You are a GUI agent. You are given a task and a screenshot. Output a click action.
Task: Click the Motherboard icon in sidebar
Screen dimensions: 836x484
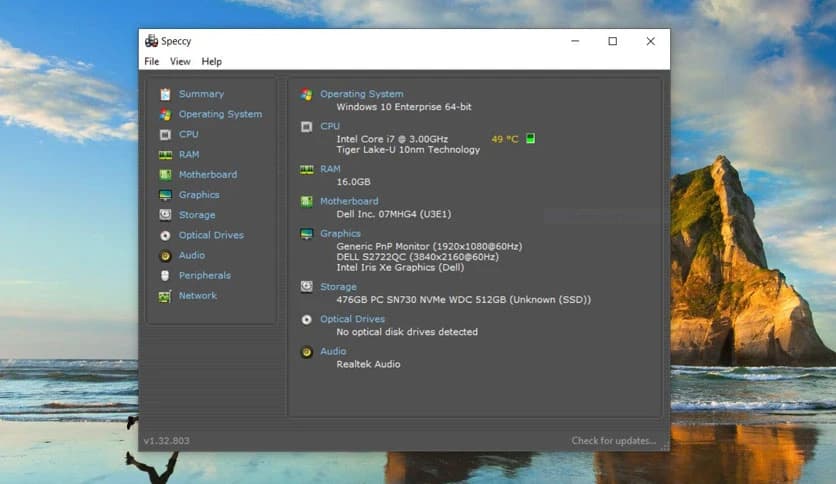(x=165, y=175)
